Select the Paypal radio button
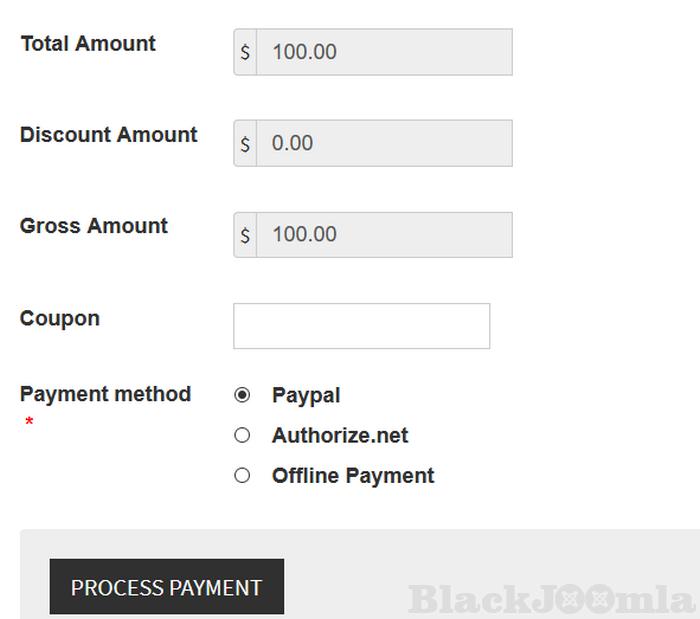This screenshot has width=700, height=619. [242, 395]
